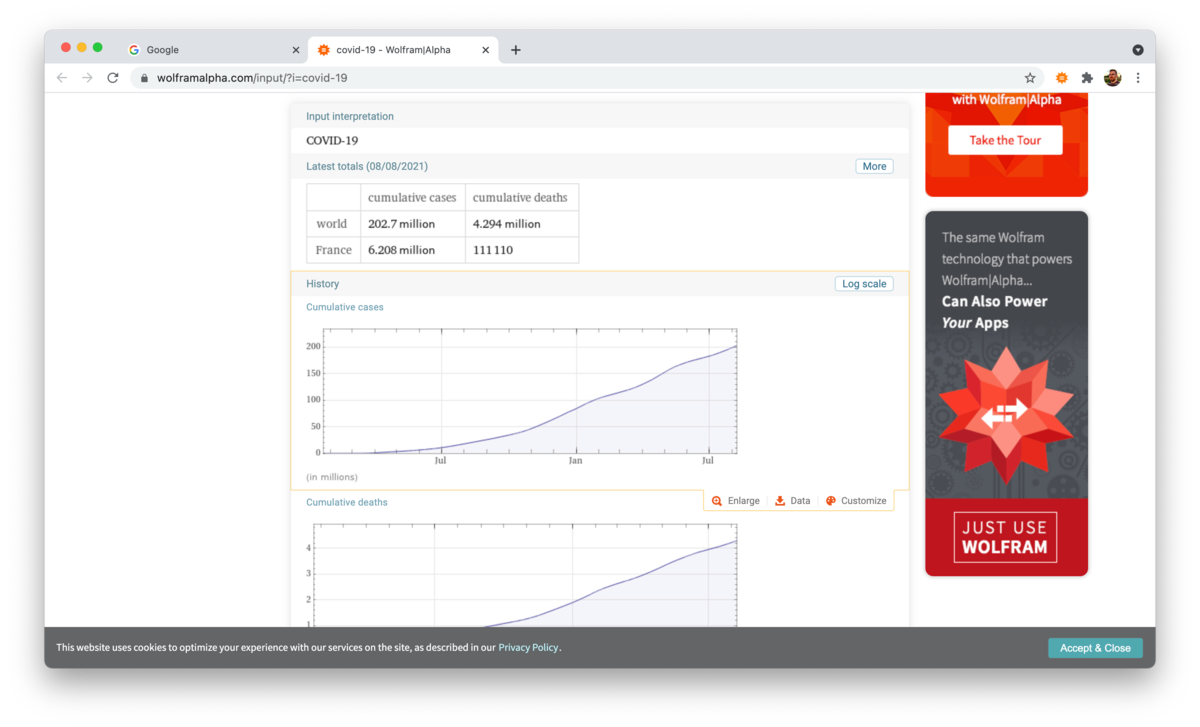
Task: Click the 'Input interpretation' heading
Action: (350, 117)
